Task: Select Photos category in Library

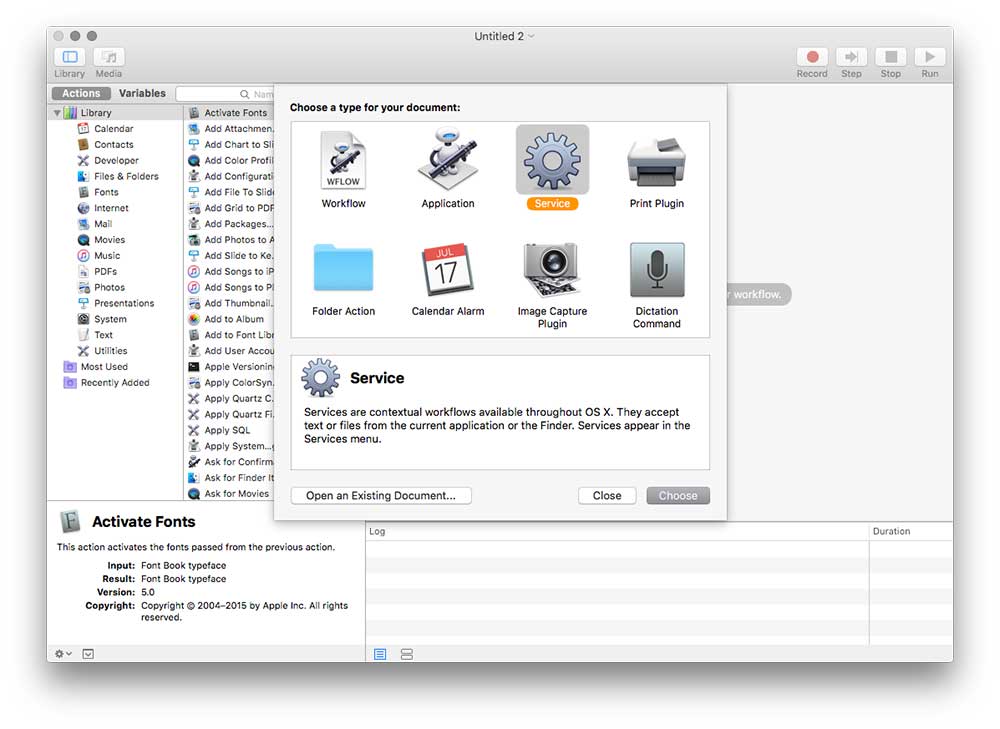Action: (x=109, y=288)
